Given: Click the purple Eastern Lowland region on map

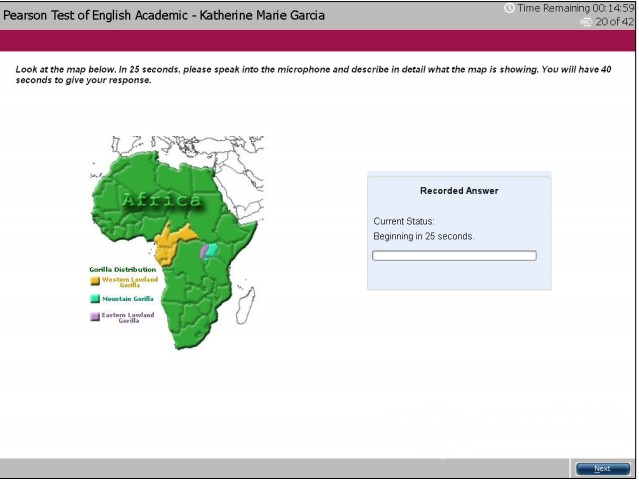Looking at the screenshot, I should [203, 251].
